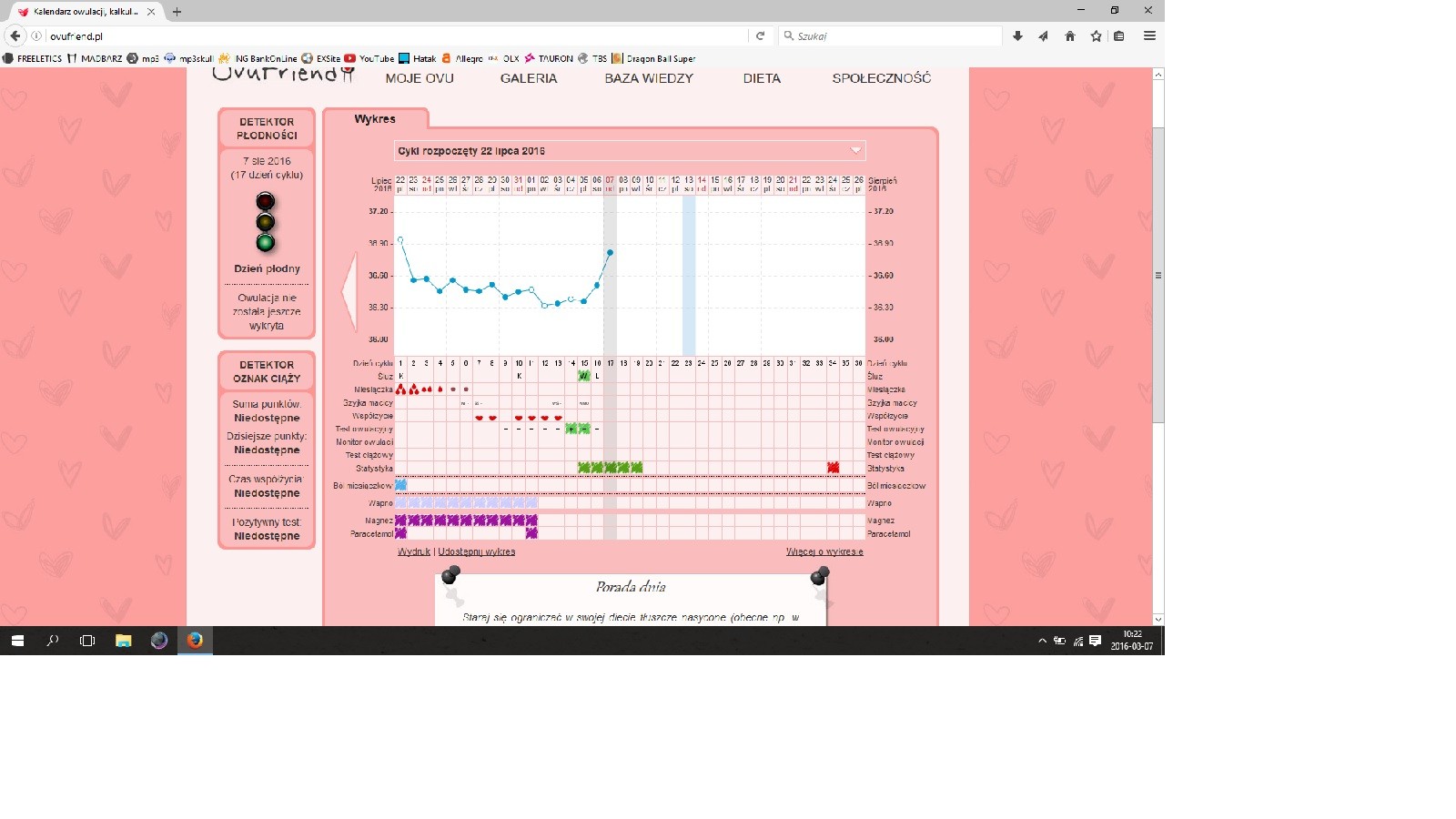The height and width of the screenshot is (819, 1456).
Task: Open the Firefox hamburger menu
Action: [x=1149, y=35]
